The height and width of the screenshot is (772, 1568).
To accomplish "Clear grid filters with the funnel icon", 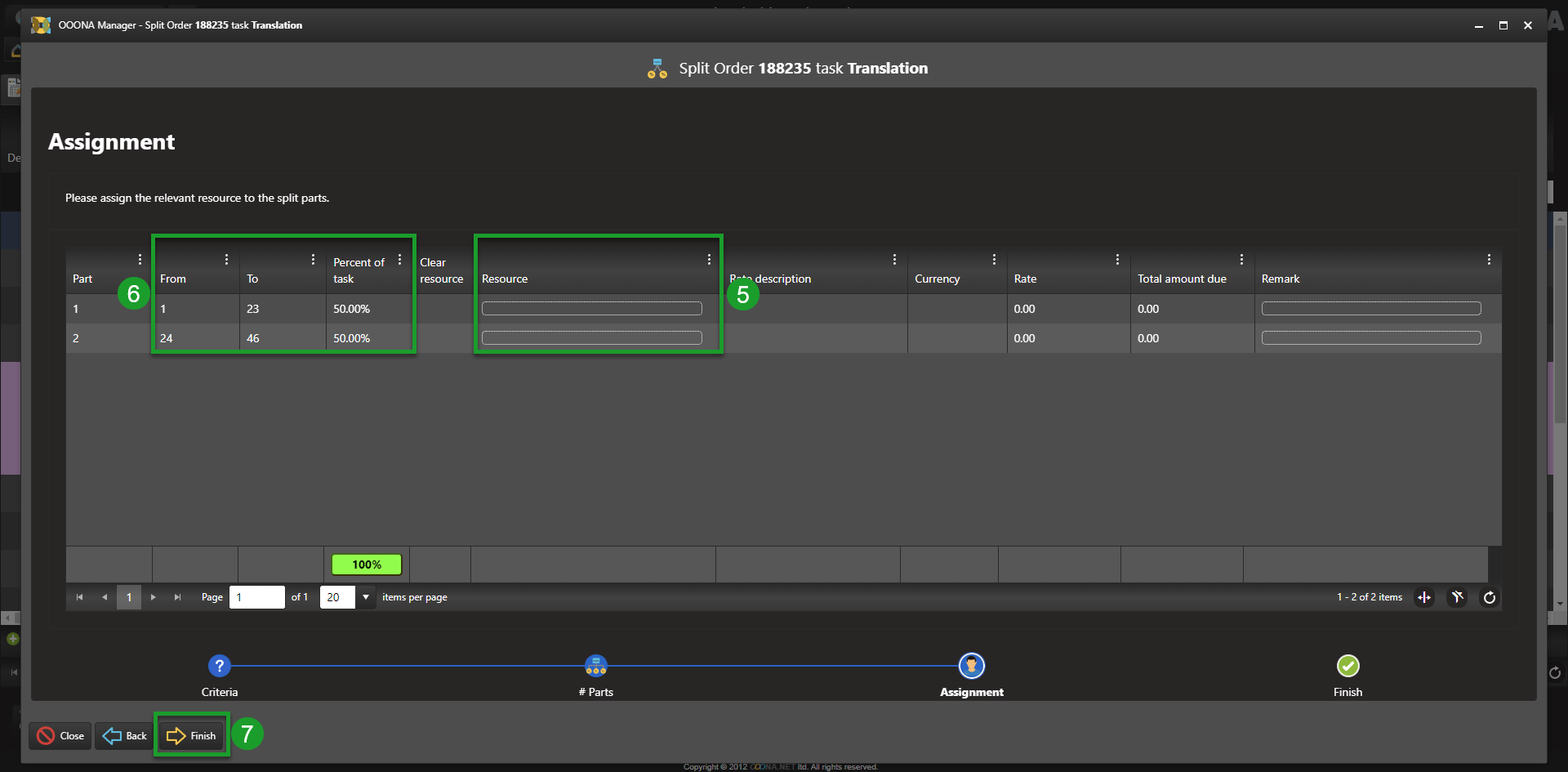I will click(1457, 597).
